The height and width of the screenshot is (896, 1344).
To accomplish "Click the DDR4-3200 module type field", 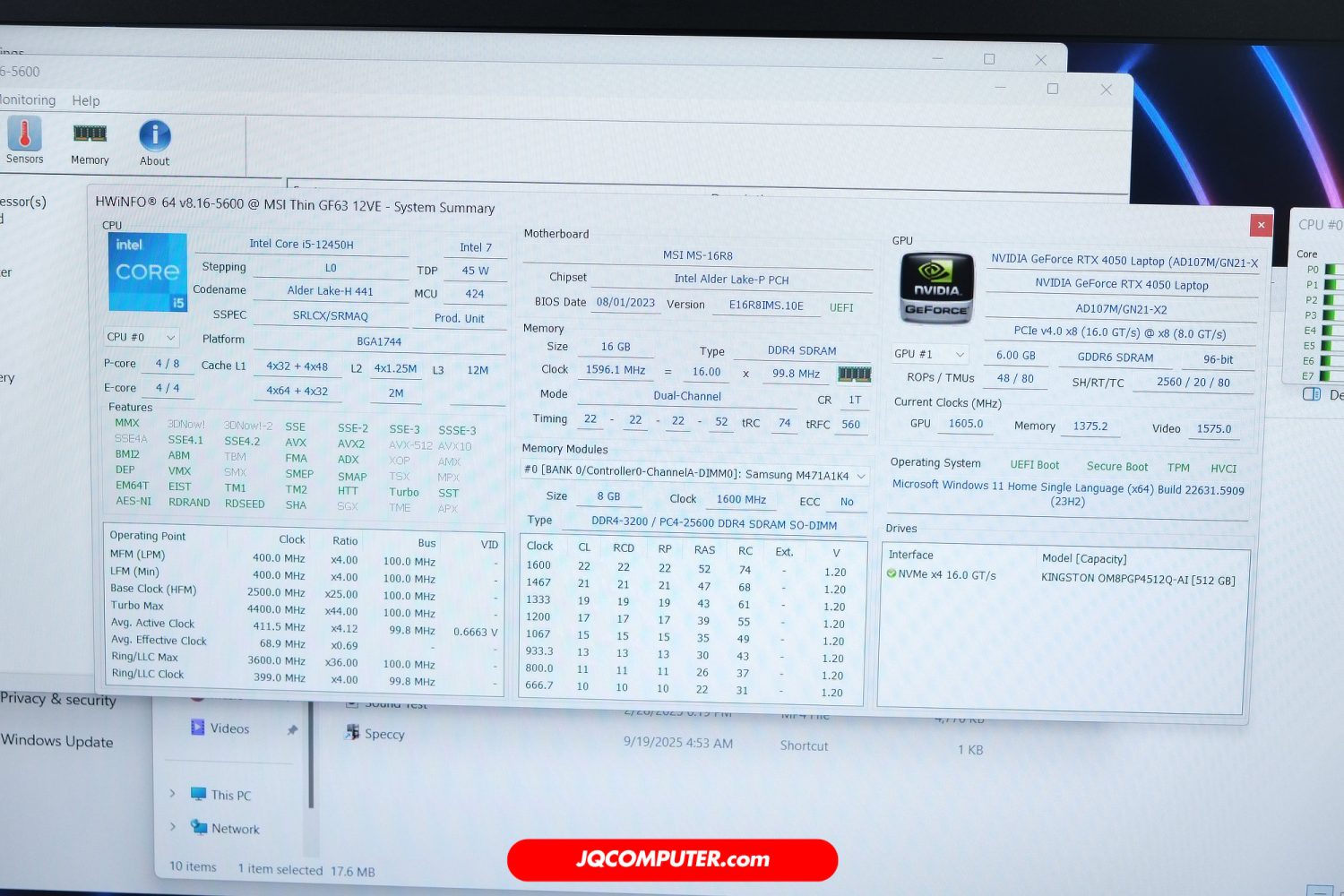I will click(x=714, y=523).
